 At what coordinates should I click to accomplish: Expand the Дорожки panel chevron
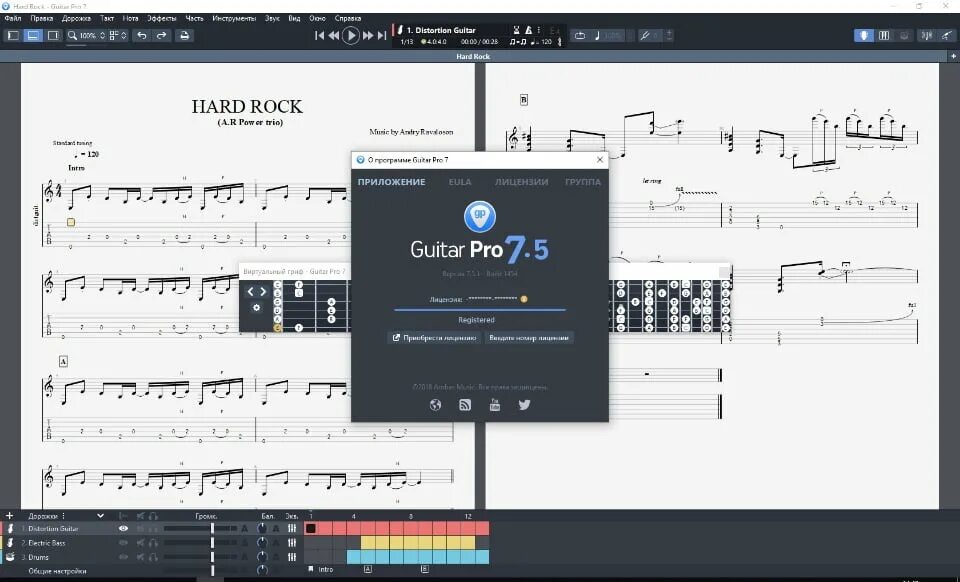[x=100, y=515]
